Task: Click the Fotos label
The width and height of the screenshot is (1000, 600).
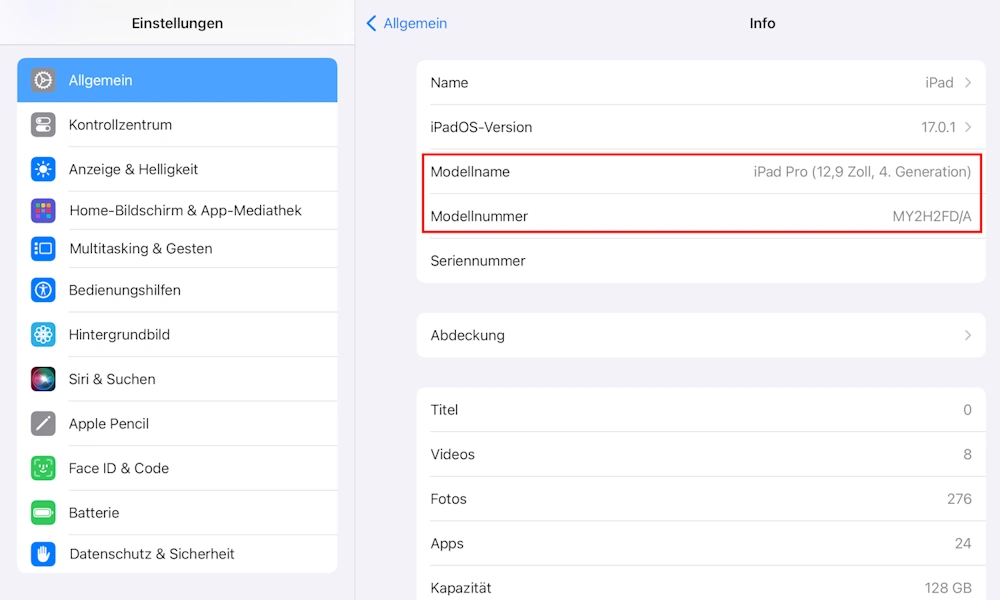Action: point(448,499)
